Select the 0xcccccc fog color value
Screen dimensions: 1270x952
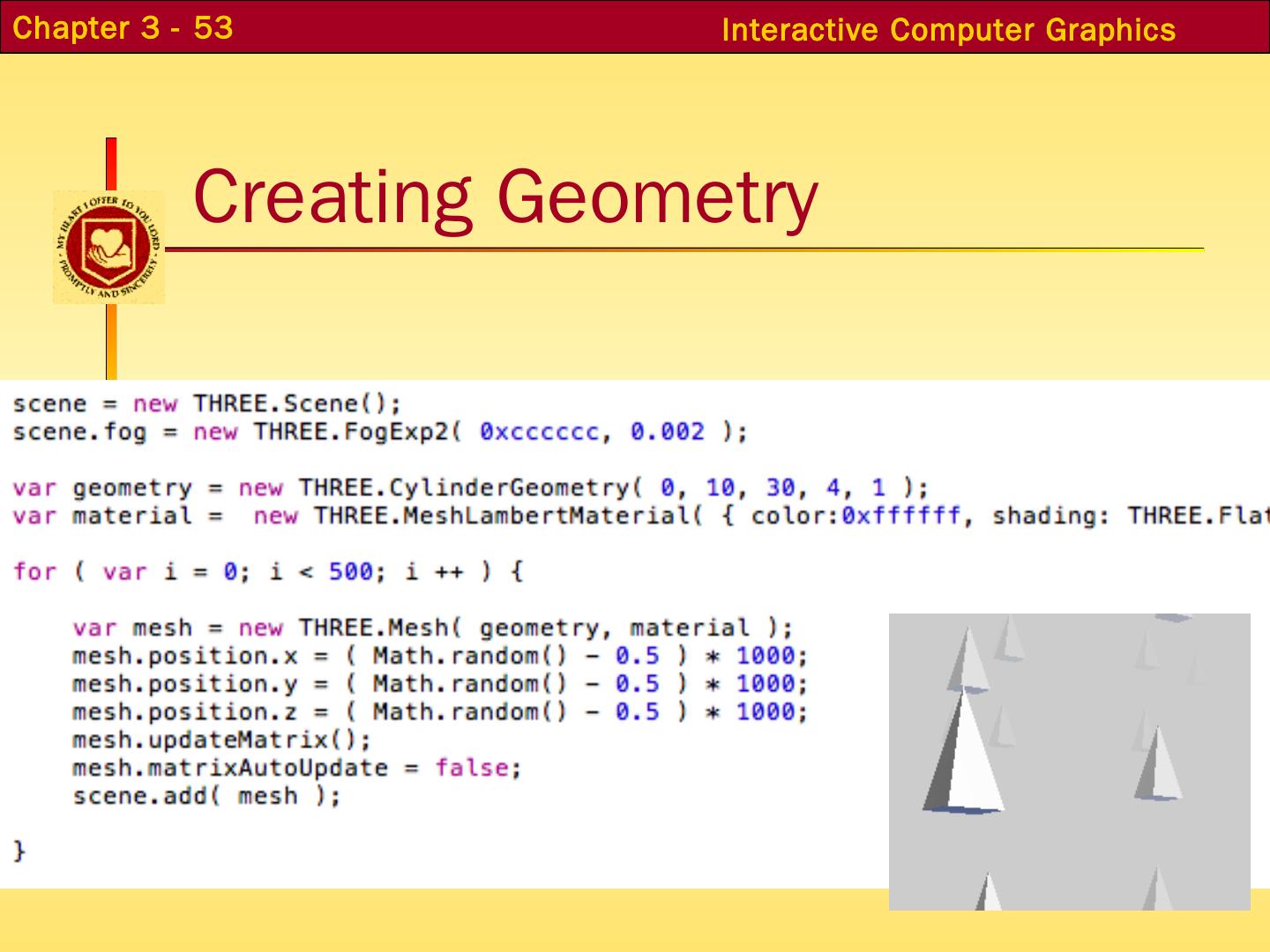[539, 432]
